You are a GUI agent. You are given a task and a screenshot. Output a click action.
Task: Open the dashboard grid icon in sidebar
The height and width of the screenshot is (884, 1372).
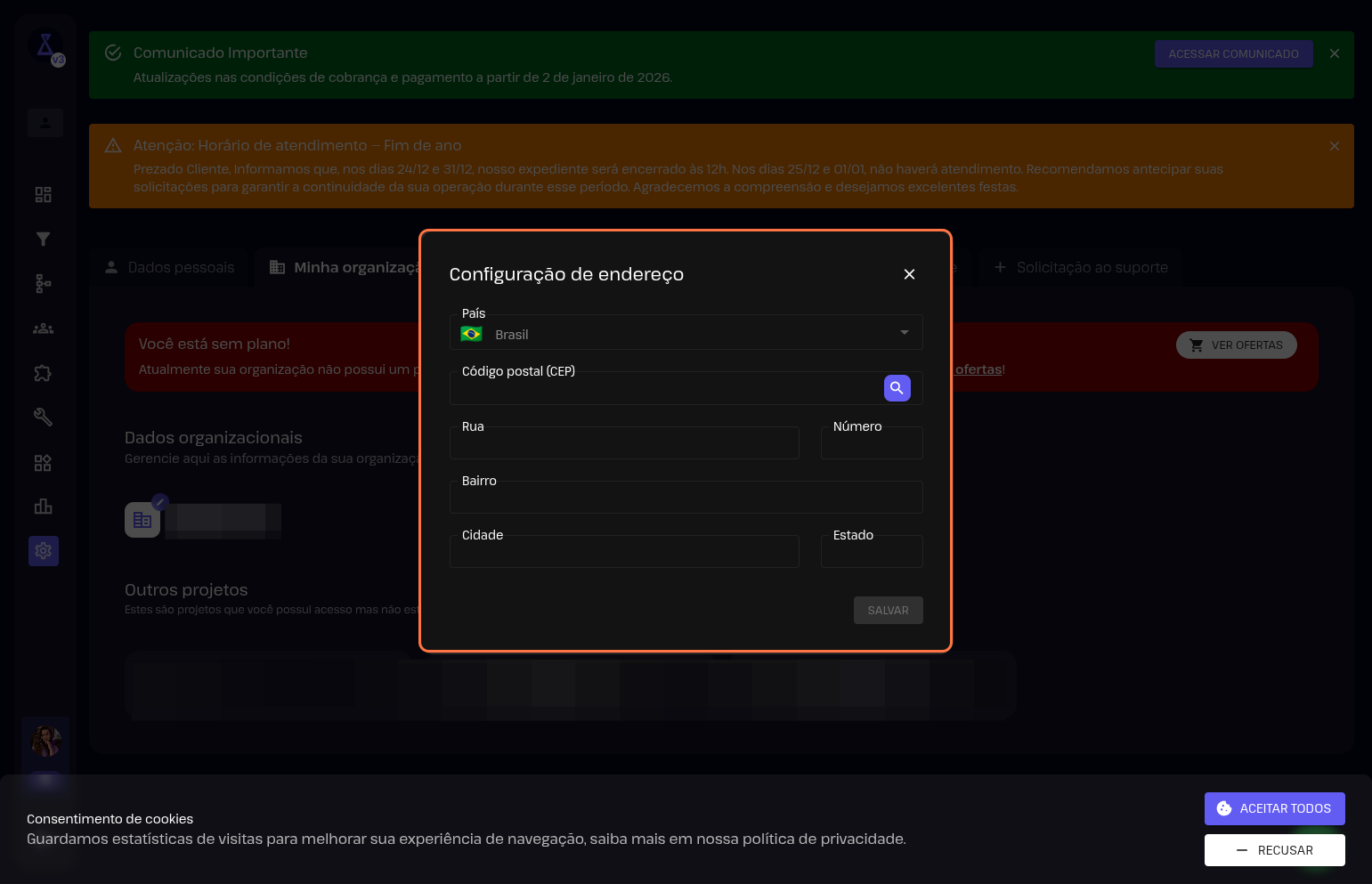[43, 195]
